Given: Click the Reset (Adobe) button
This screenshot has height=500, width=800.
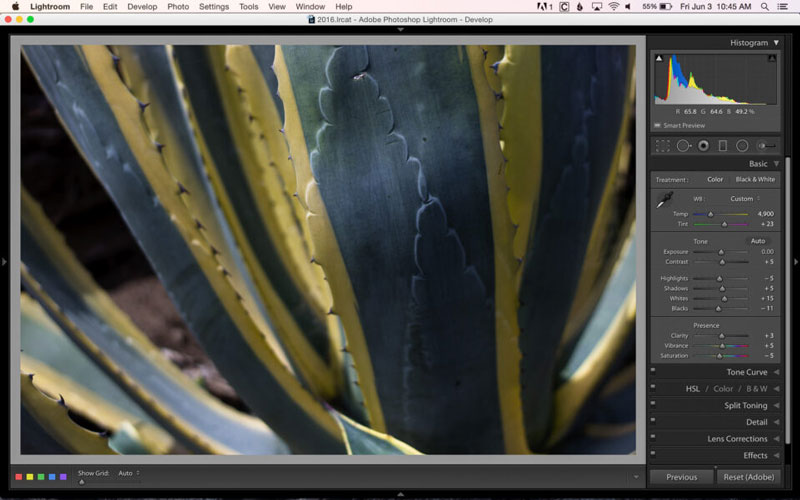Looking at the screenshot, I should pos(748,477).
